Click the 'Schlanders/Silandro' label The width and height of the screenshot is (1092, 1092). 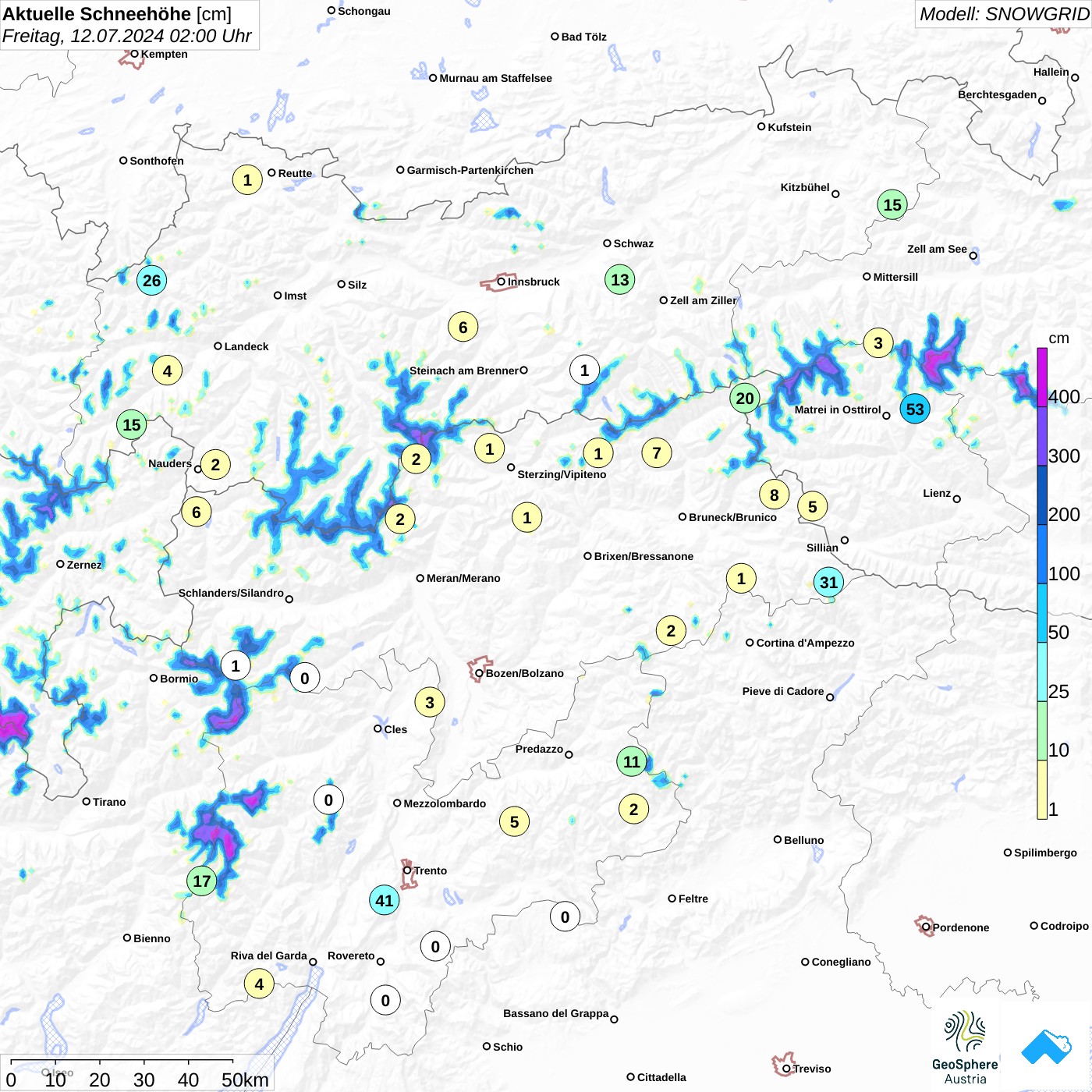coord(231,593)
